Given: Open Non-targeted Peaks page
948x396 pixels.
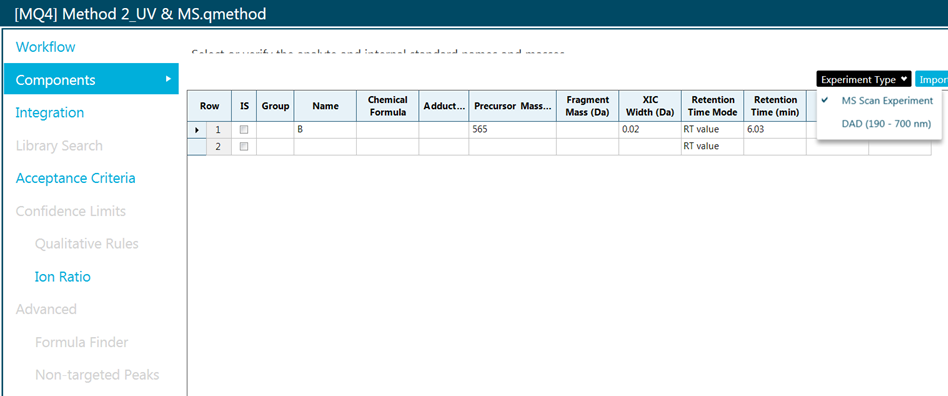Looking at the screenshot, I should [97, 375].
